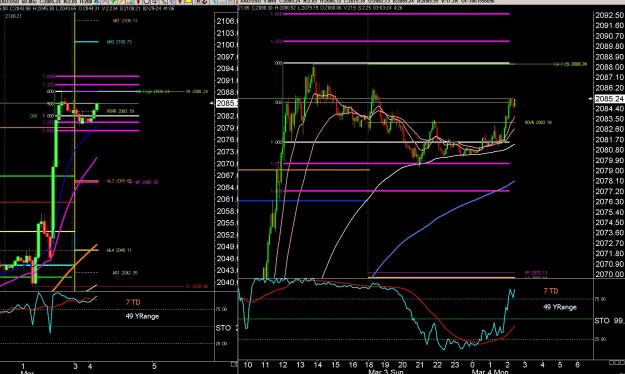Click hour 20 on right chart time axis
This screenshot has width=625, height=374.
coord(402,365)
